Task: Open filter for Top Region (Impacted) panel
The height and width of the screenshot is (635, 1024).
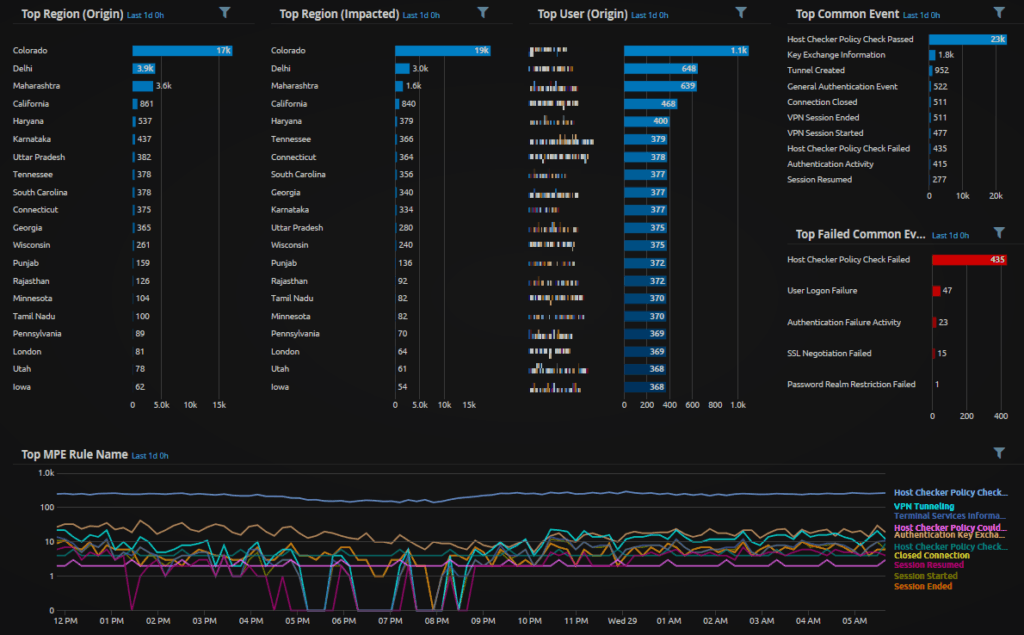Action: pyautogui.click(x=483, y=13)
